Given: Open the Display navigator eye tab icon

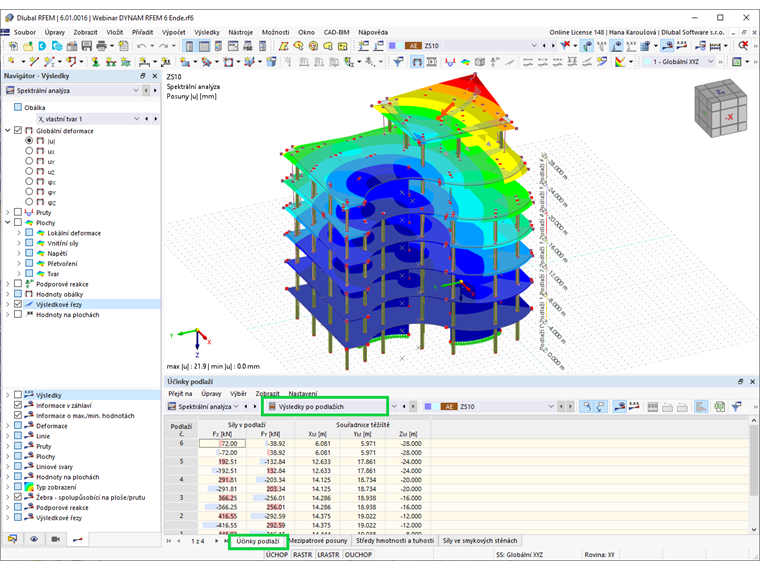Looking at the screenshot, I should 34,539.
